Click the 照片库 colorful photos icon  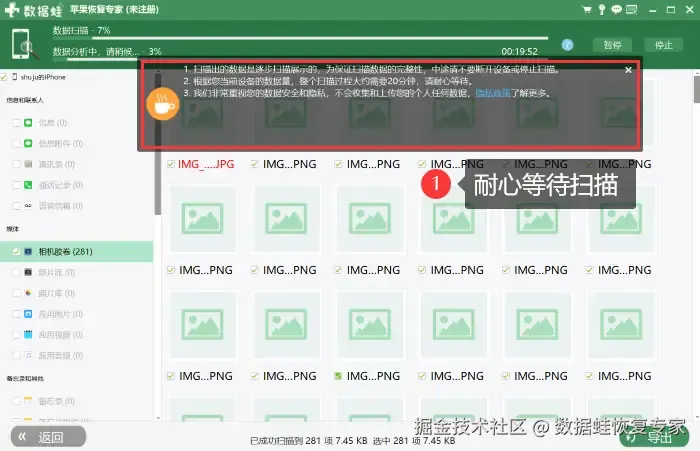pos(28,293)
